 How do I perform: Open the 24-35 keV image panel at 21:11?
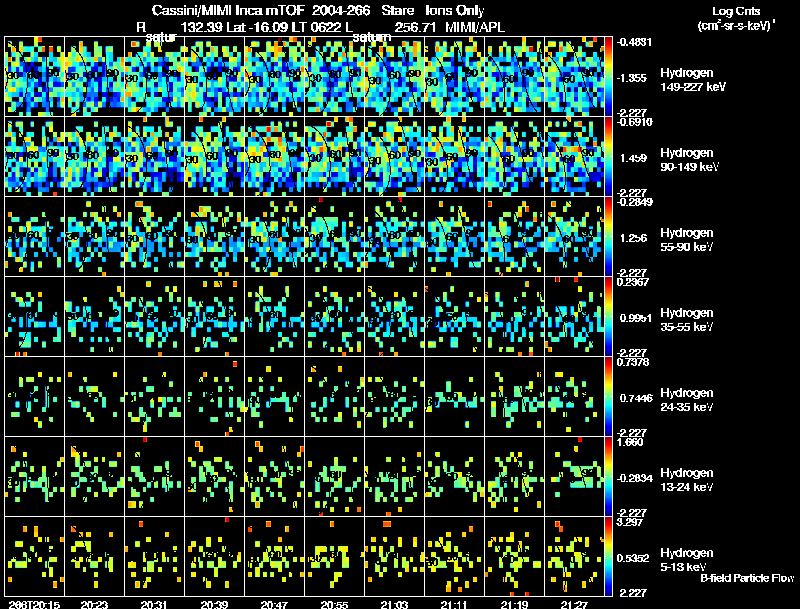[455, 397]
